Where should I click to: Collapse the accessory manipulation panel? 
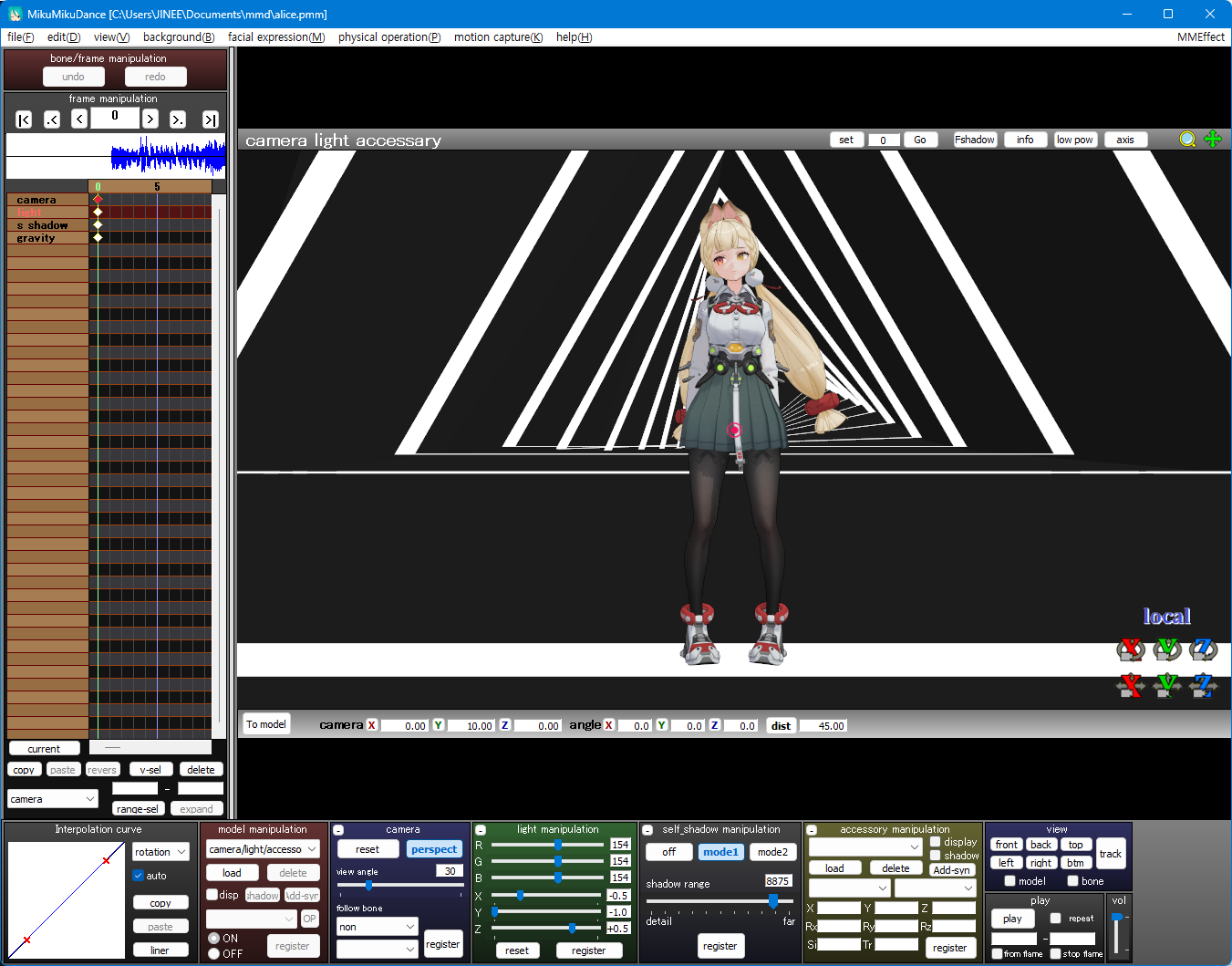(x=812, y=830)
